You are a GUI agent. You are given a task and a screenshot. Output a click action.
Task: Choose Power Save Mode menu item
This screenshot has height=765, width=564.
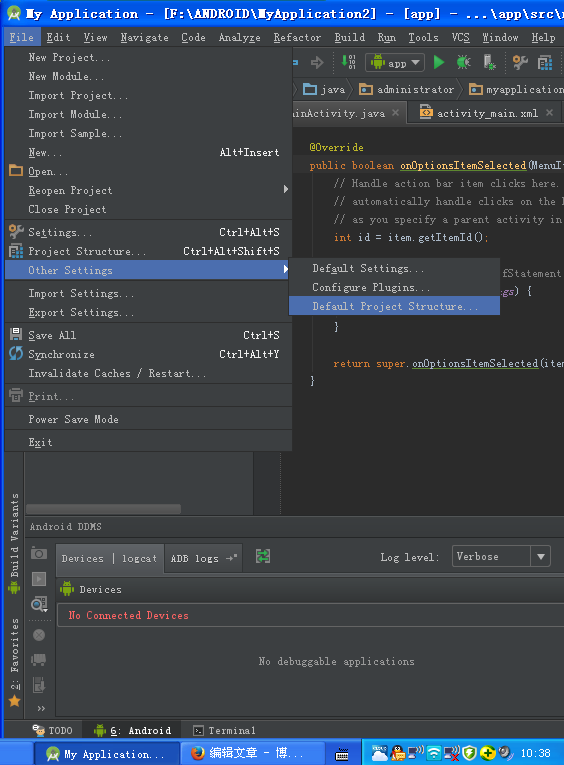pos(148,419)
